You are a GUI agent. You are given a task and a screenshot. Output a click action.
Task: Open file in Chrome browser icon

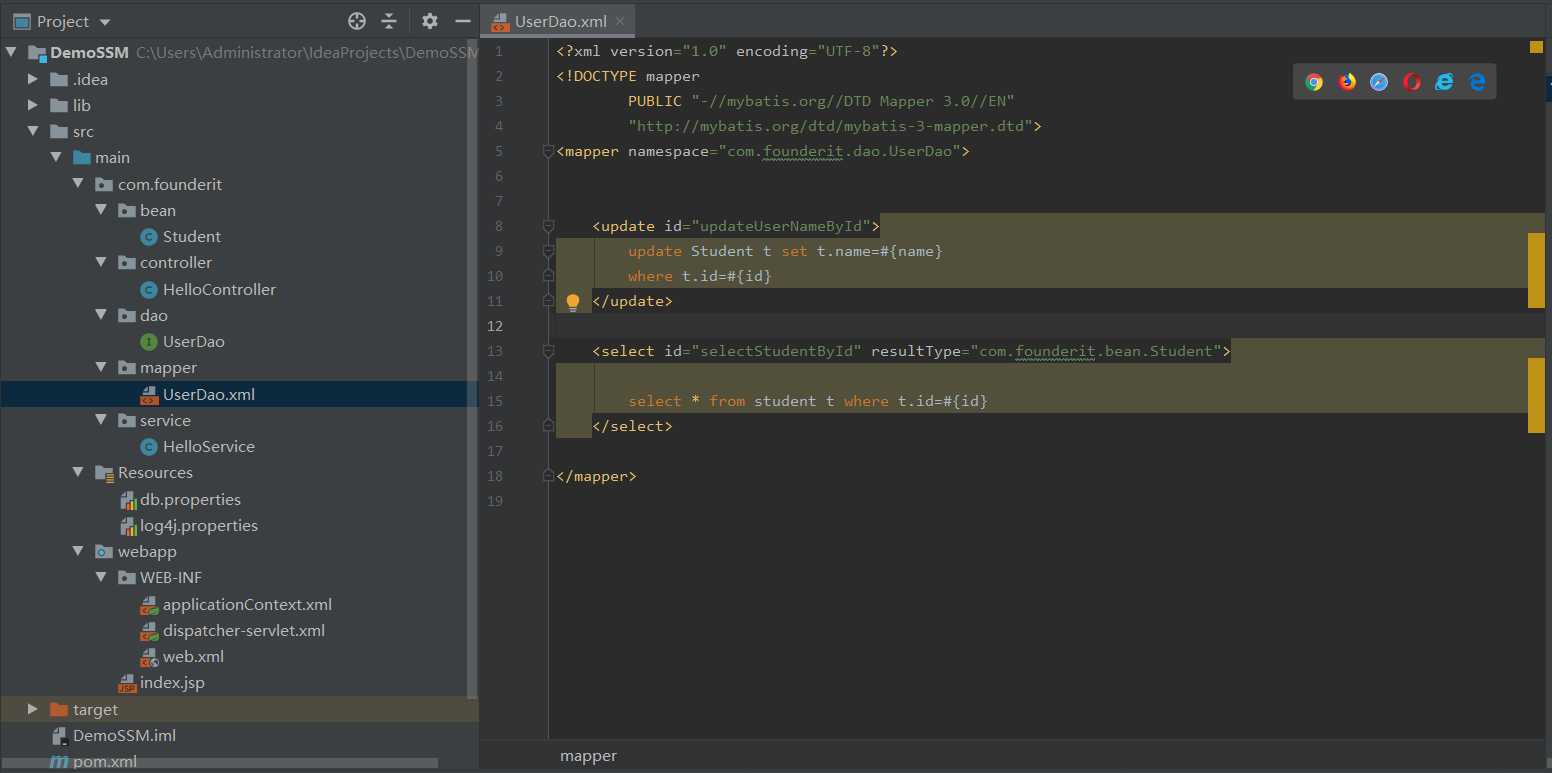click(x=1314, y=82)
